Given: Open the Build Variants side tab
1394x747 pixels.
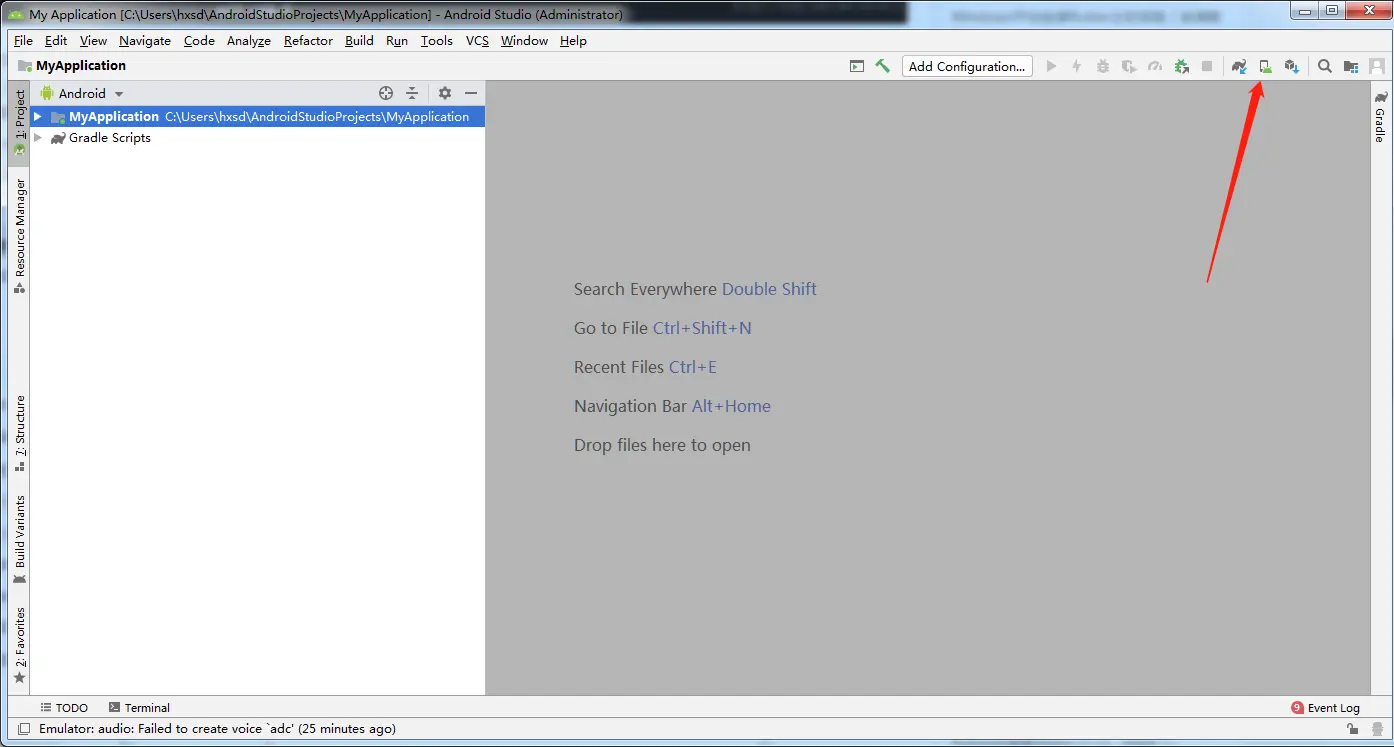Looking at the screenshot, I should (x=19, y=540).
